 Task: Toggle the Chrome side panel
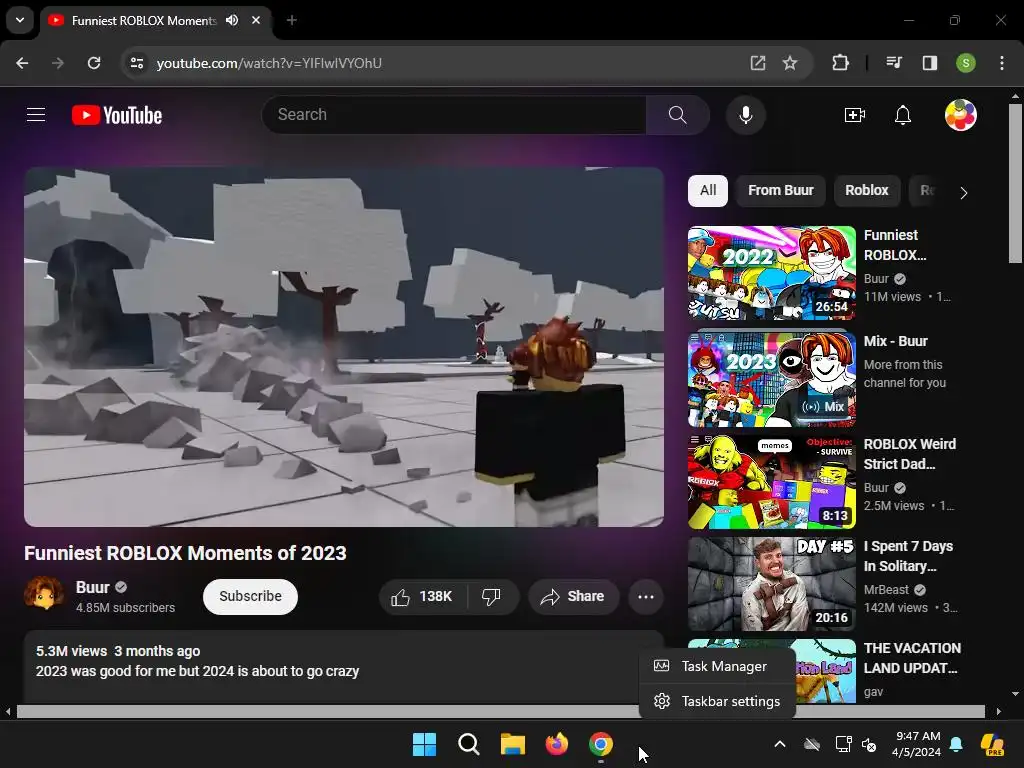(x=930, y=63)
